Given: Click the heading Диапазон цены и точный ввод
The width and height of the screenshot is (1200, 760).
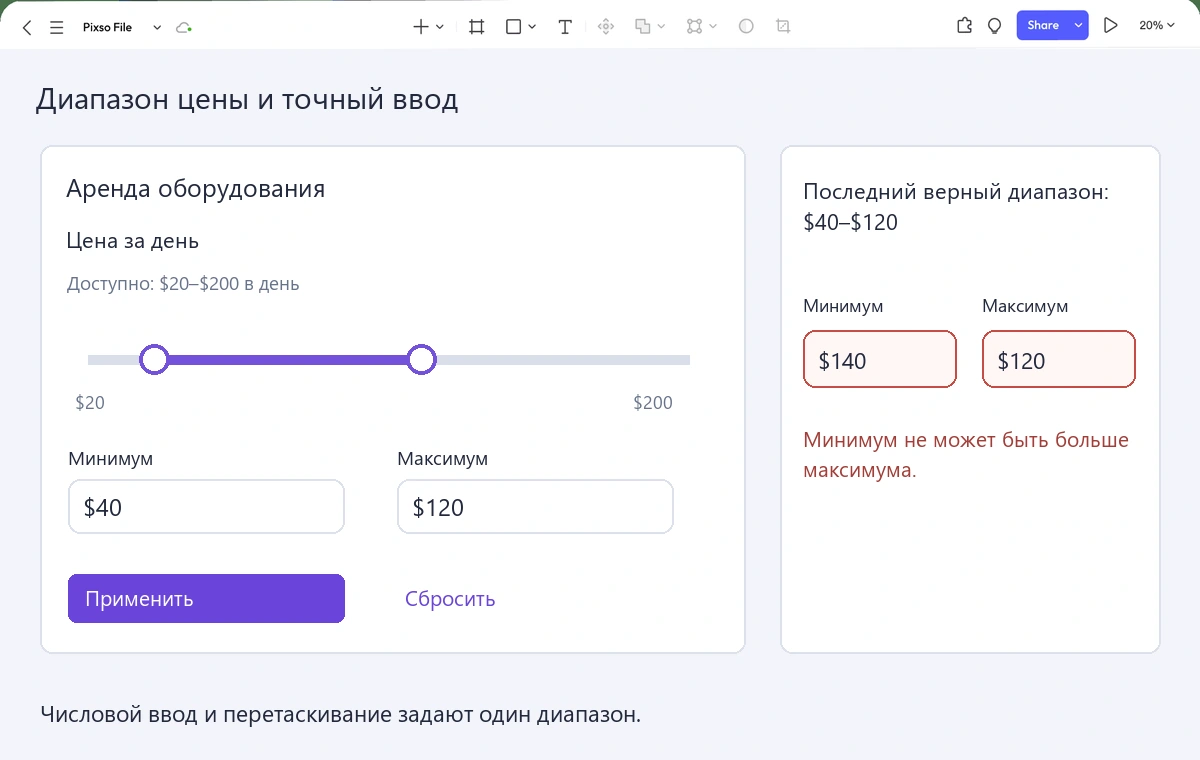Looking at the screenshot, I should click(x=247, y=100).
